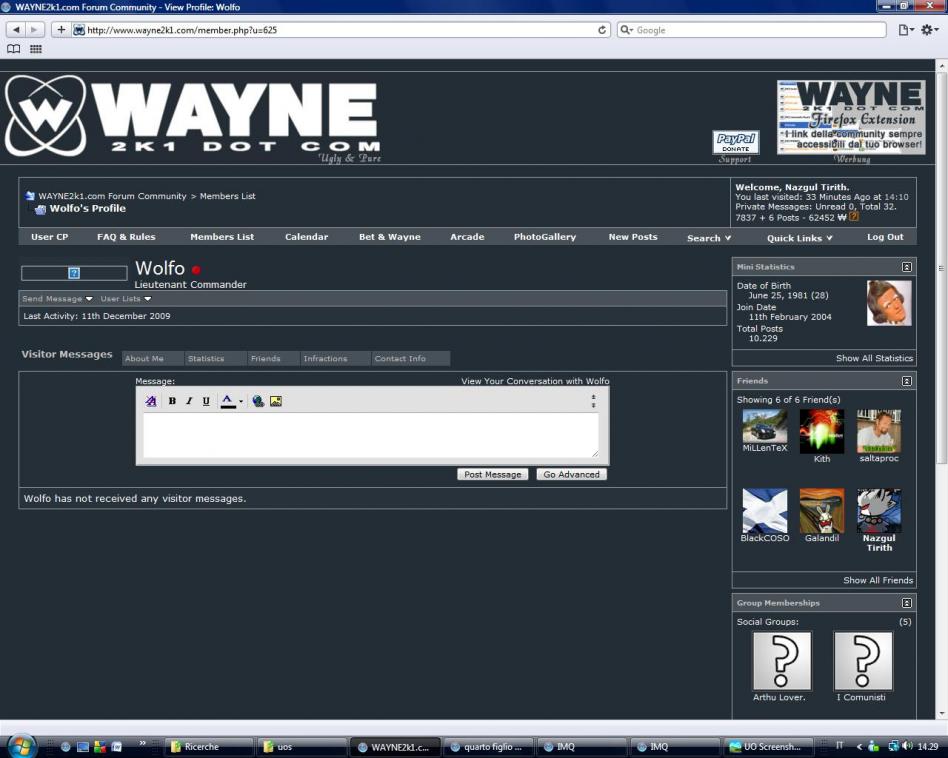Open Calendar in the navbar
This screenshot has width=948, height=758.
307,237
